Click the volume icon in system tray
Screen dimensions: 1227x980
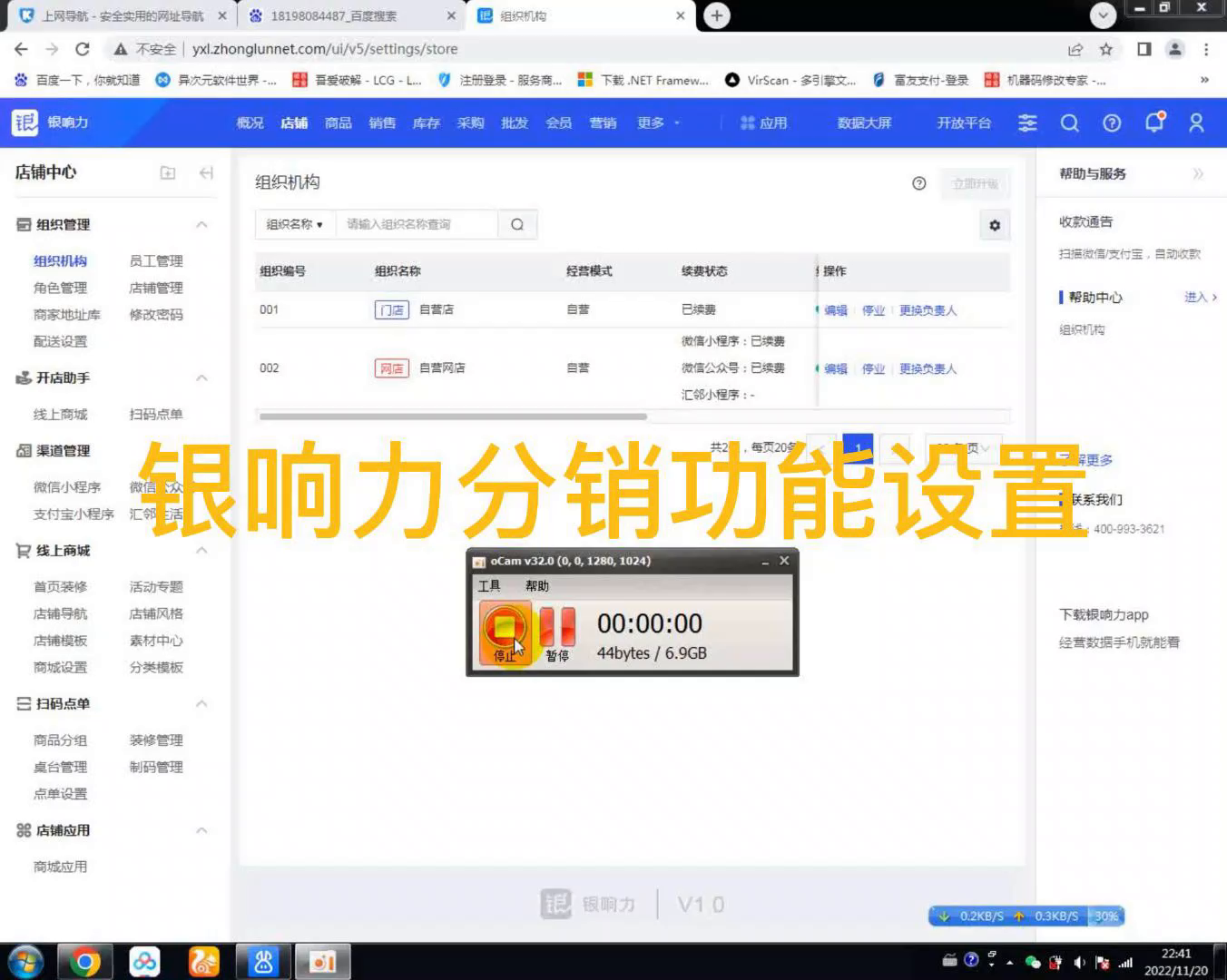click(1079, 962)
